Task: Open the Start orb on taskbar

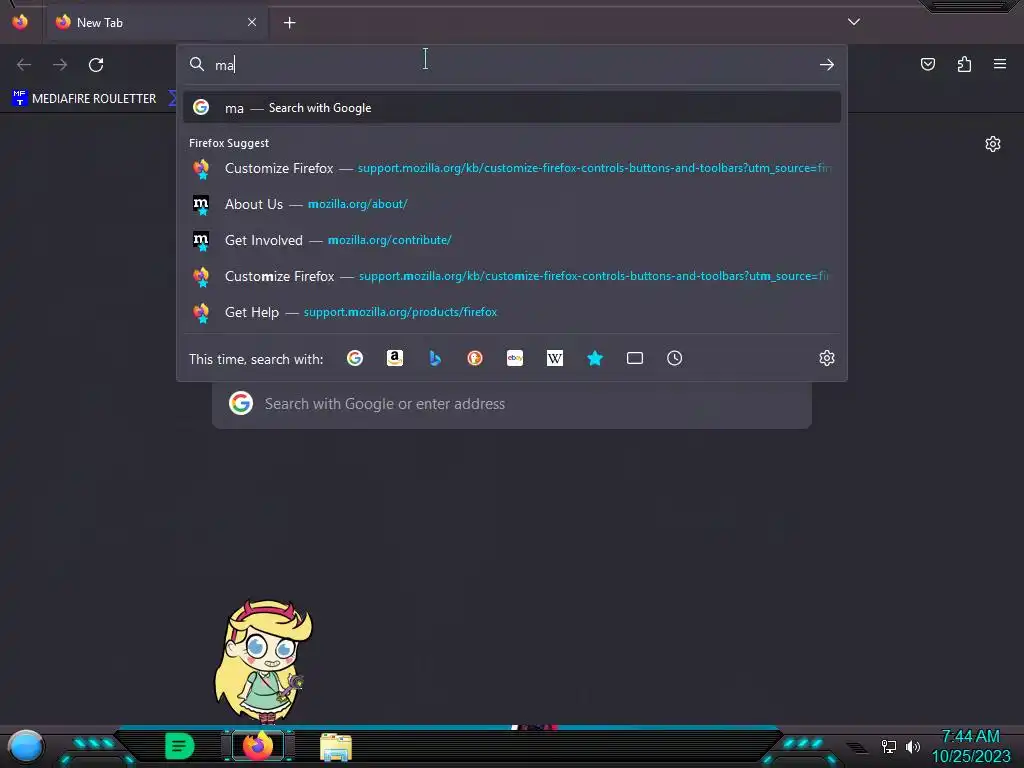Action: tap(25, 746)
